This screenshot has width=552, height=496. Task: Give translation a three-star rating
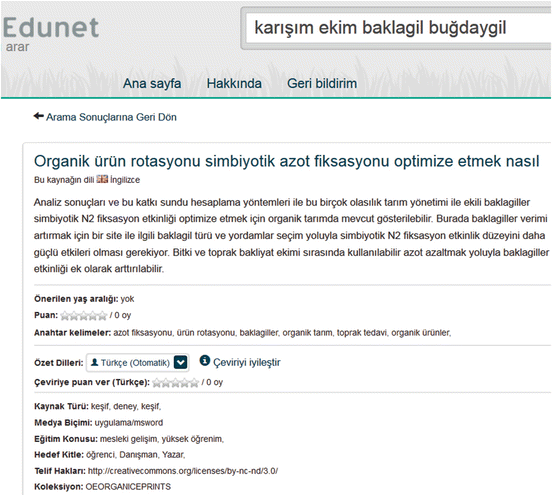(175, 383)
